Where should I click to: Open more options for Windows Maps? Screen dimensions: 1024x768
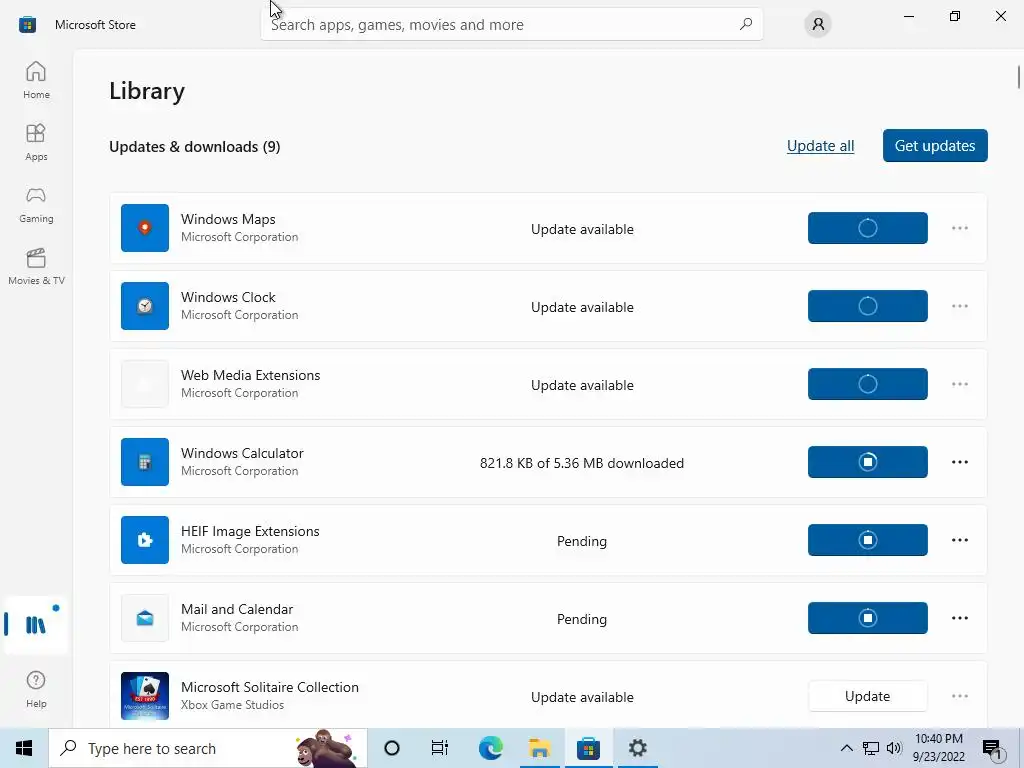point(959,228)
